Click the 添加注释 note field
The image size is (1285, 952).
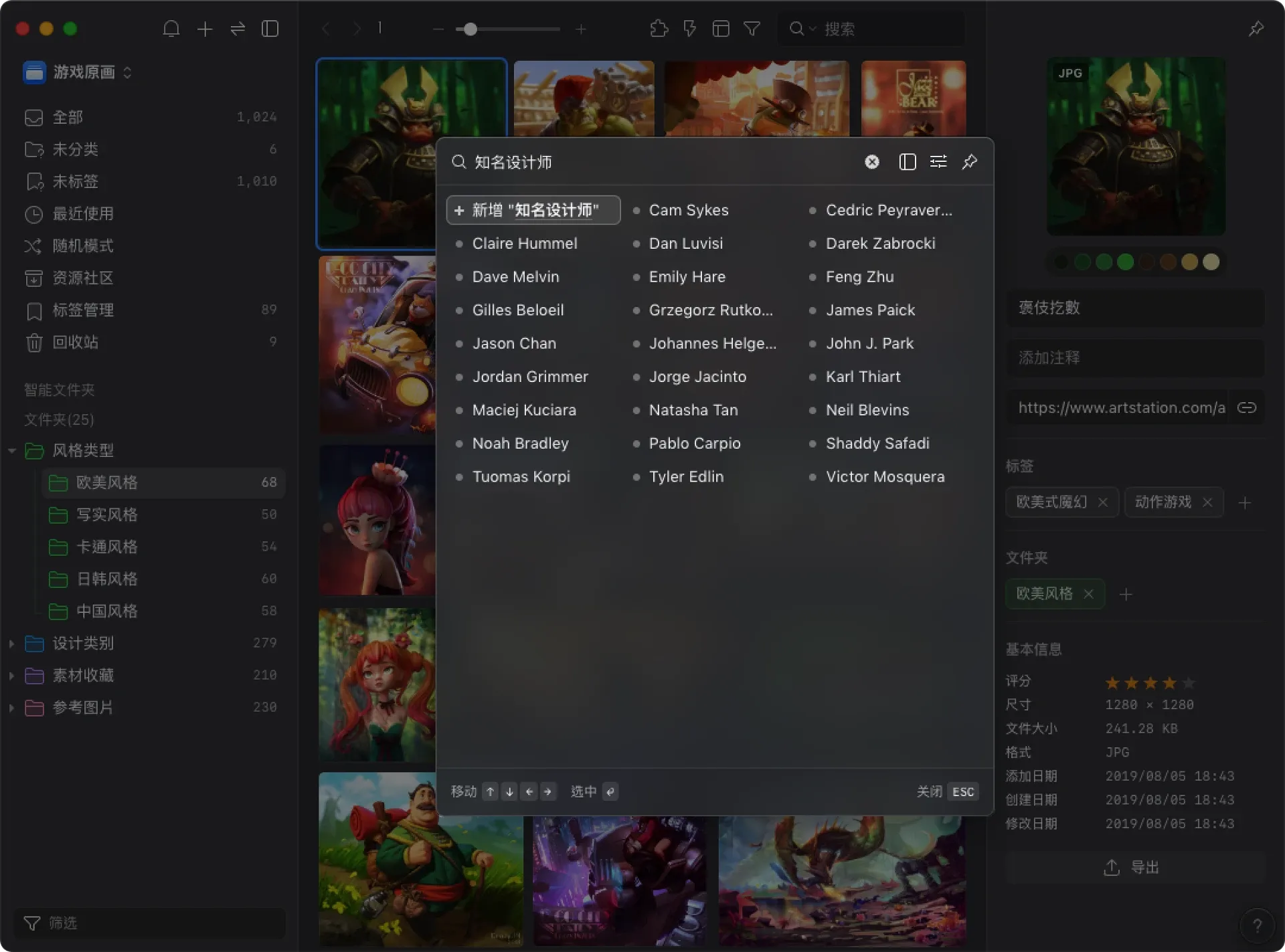(1135, 358)
